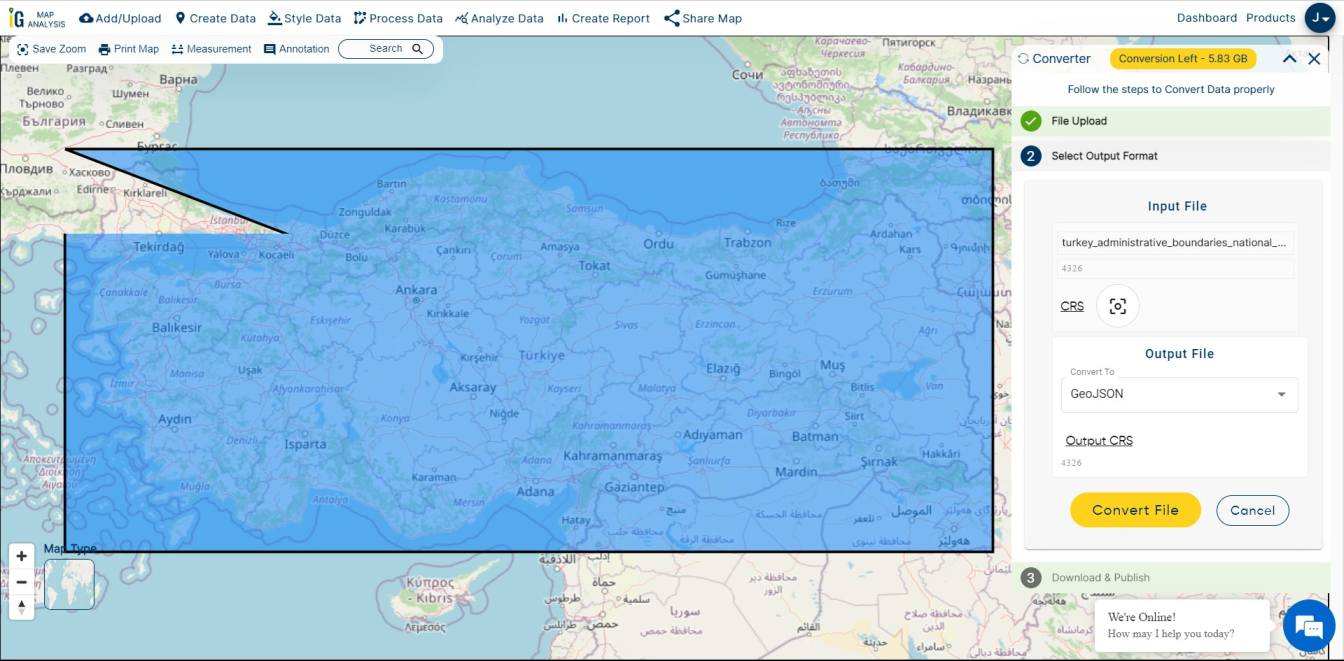Click the Conversion Left 5.83 GB badge
This screenshot has height=661, width=1344.
coord(1182,58)
